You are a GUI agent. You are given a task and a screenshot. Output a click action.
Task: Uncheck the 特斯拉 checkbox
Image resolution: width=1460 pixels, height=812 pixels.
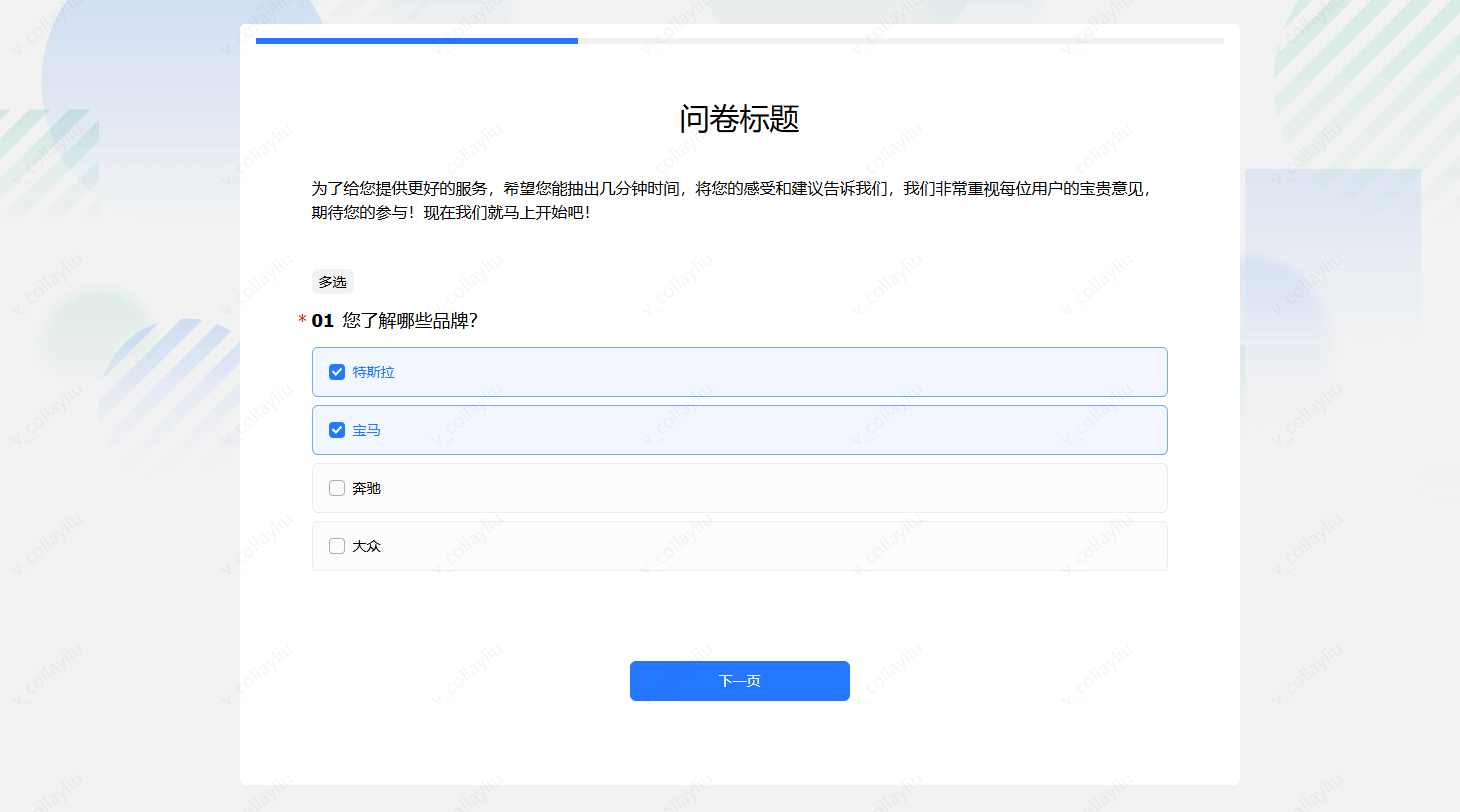(x=337, y=372)
